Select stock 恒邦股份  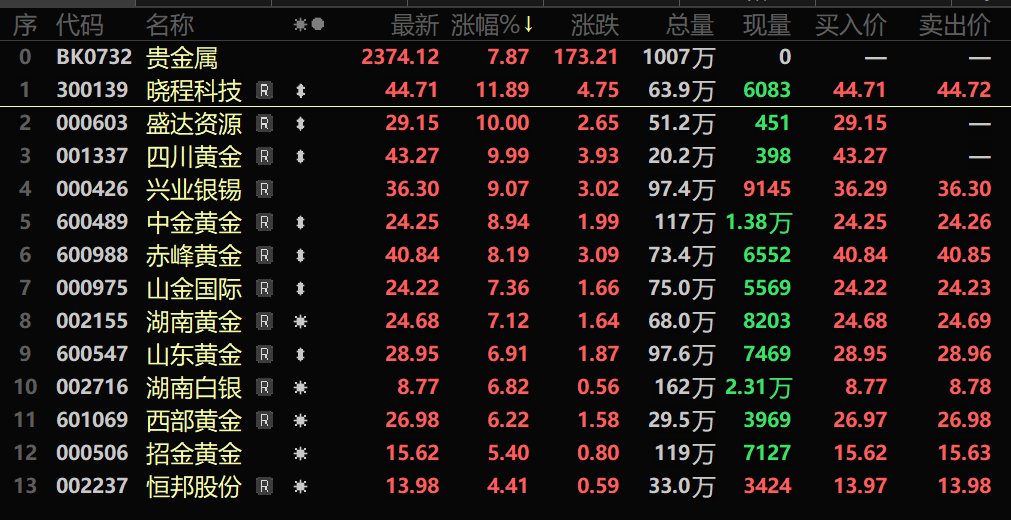[x=194, y=486]
